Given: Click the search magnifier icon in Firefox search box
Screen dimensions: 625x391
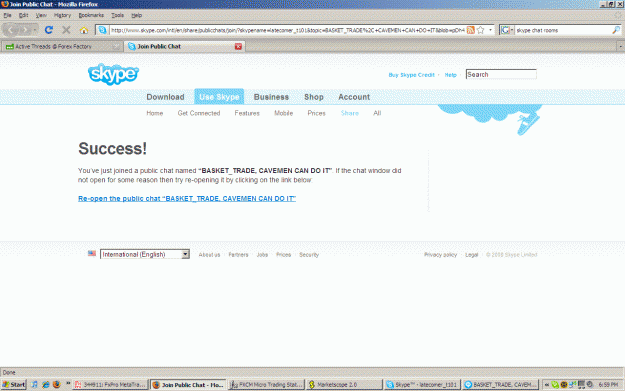Looking at the screenshot, I should (616, 30).
